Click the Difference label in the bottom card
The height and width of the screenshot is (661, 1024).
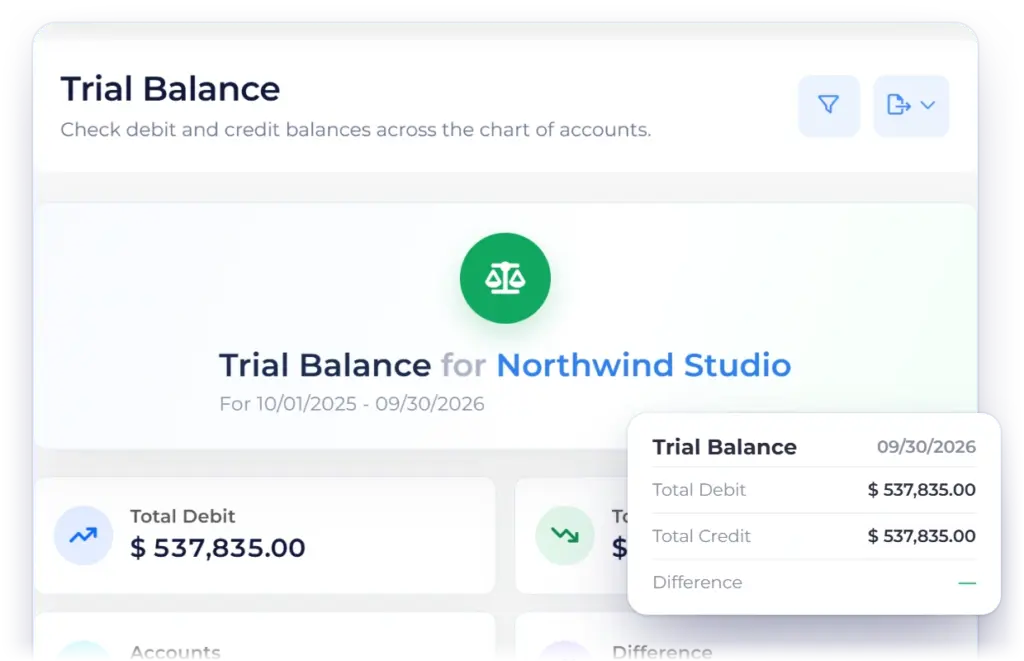click(662, 652)
